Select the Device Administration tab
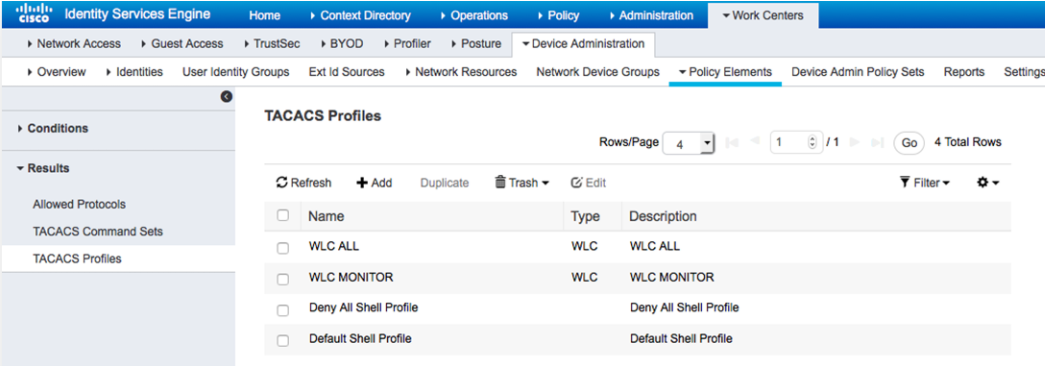This screenshot has height=366, width=1045. pos(583,43)
